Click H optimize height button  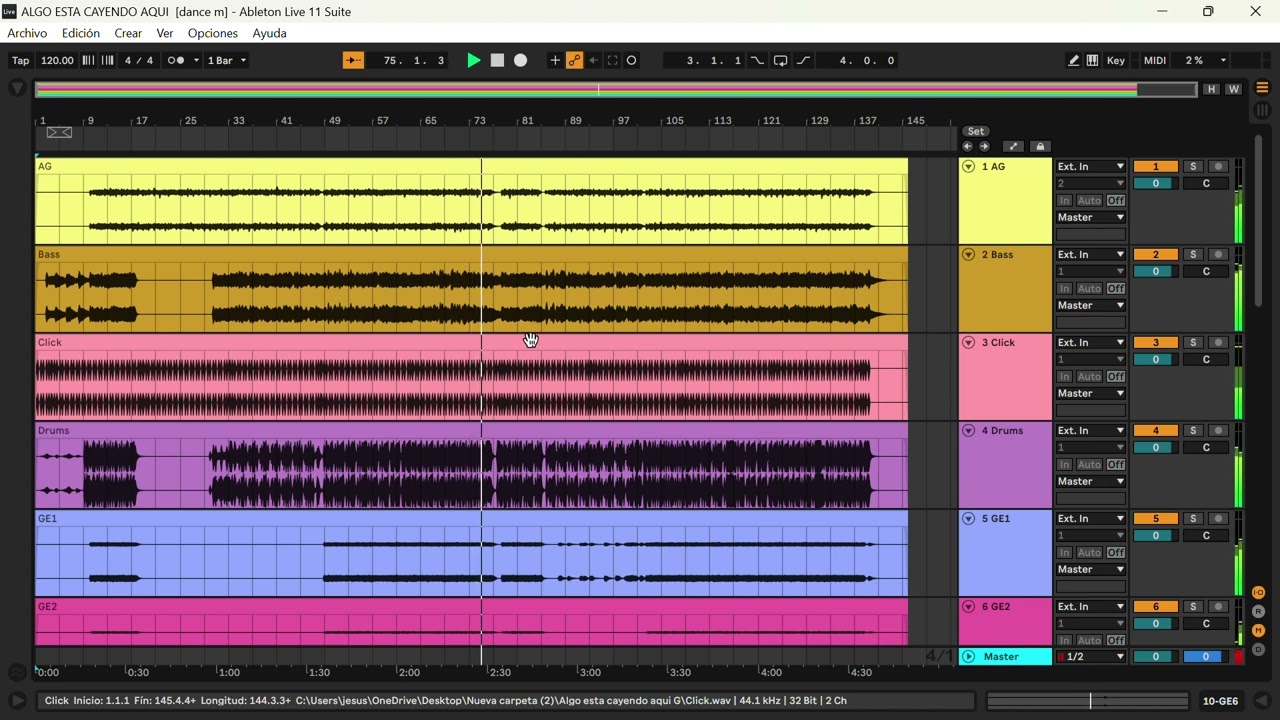[x=1211, y=89]
